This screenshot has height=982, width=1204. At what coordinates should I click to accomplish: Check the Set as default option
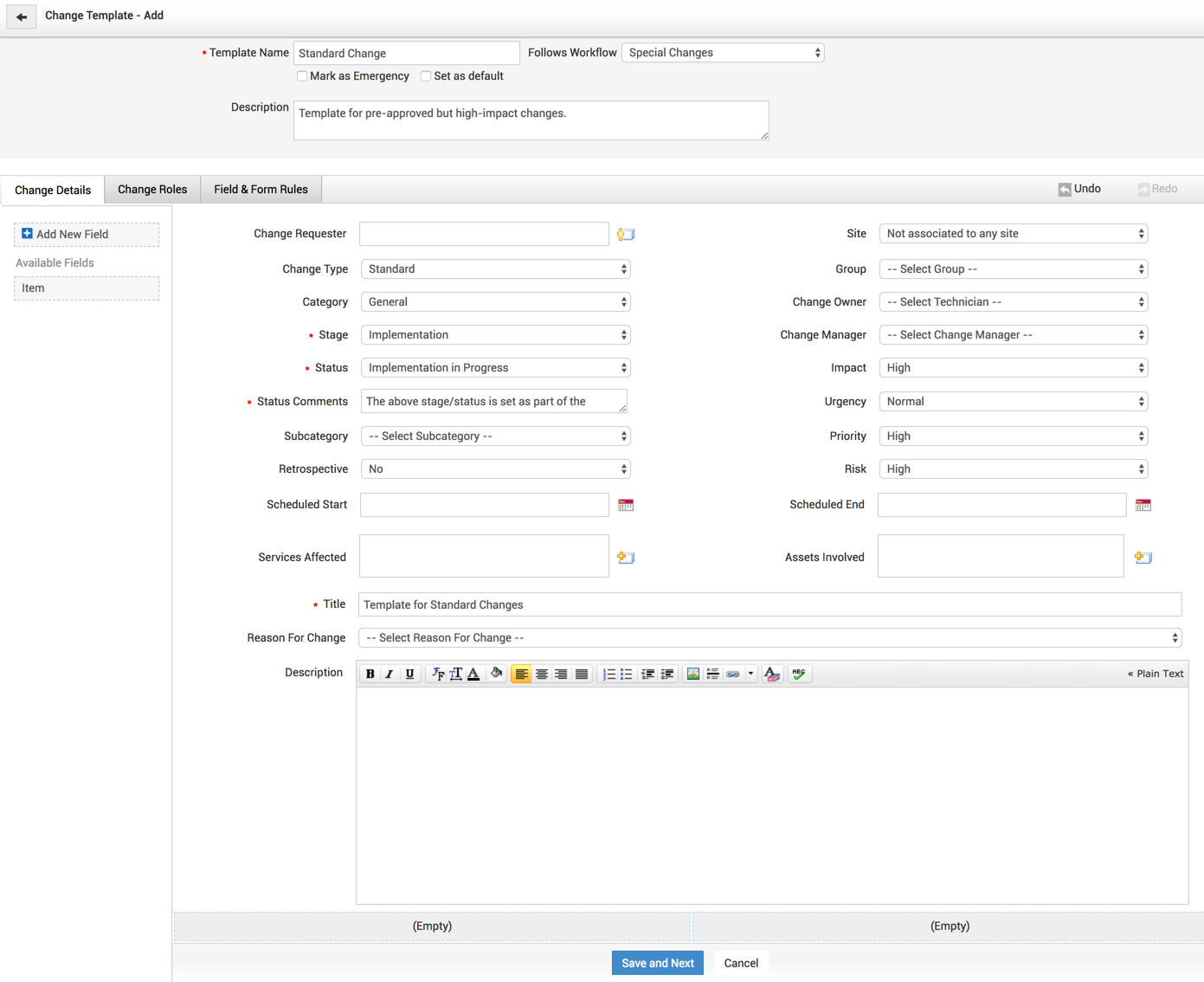(426, 76)
